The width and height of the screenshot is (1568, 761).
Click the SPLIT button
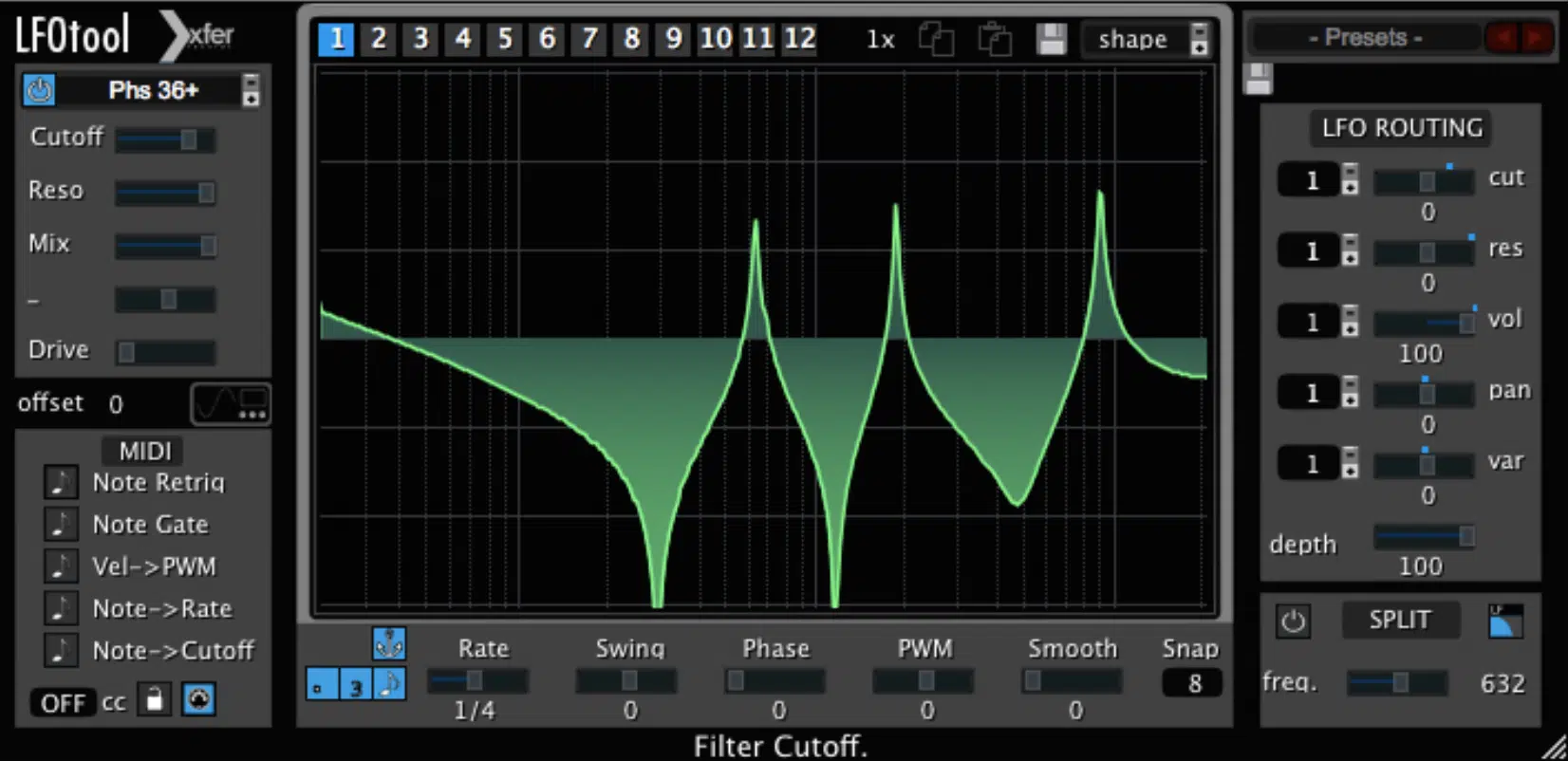point(1400,620)
